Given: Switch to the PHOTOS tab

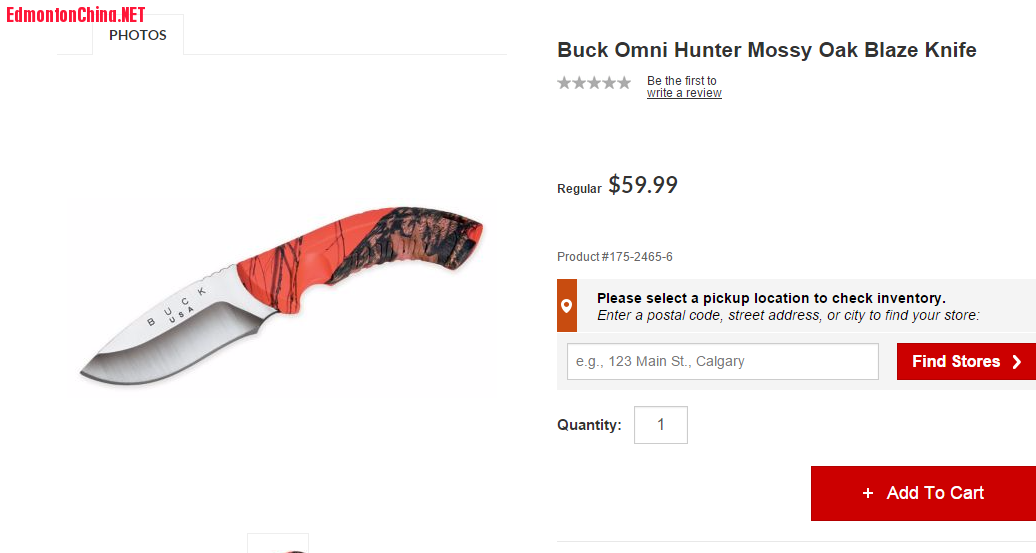Looking at the screenshot, I should point(138,35).
